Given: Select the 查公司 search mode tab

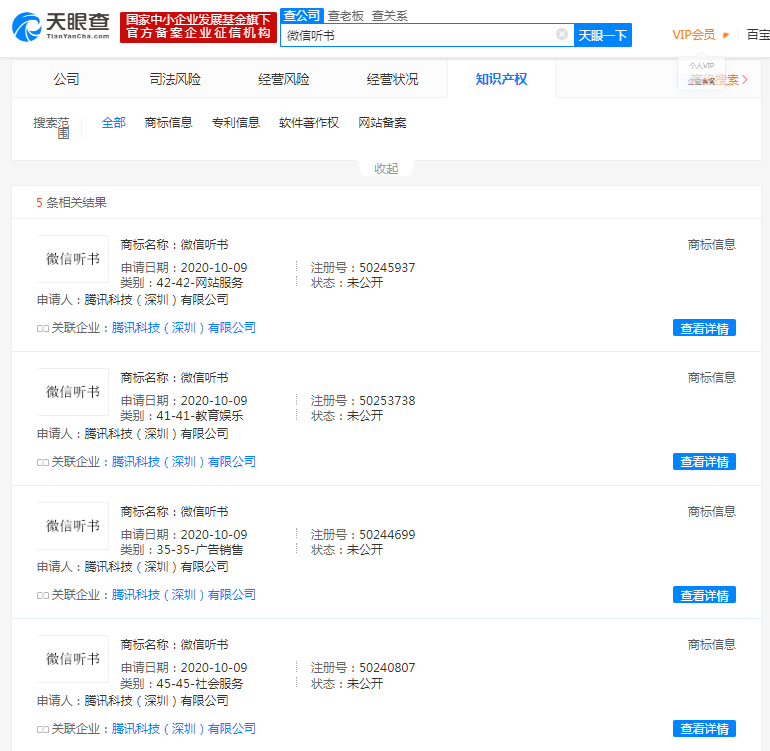Looking at the screenshot, I should click(302, 16).
